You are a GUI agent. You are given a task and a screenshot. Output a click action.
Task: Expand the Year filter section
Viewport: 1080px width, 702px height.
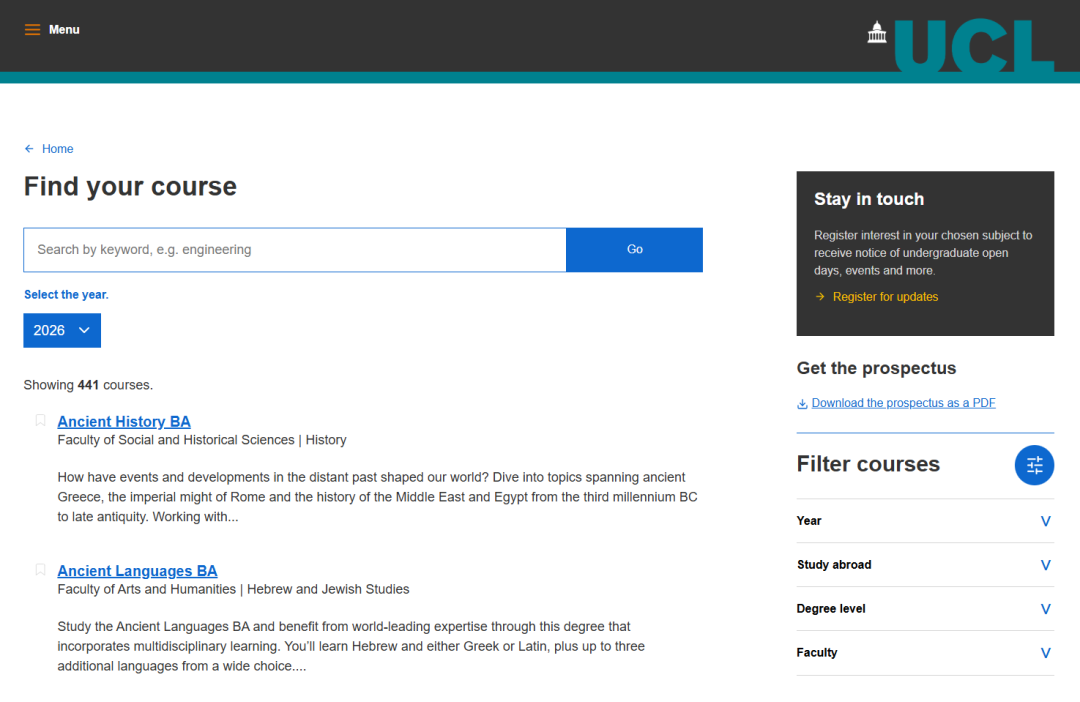click(1045, 521)
